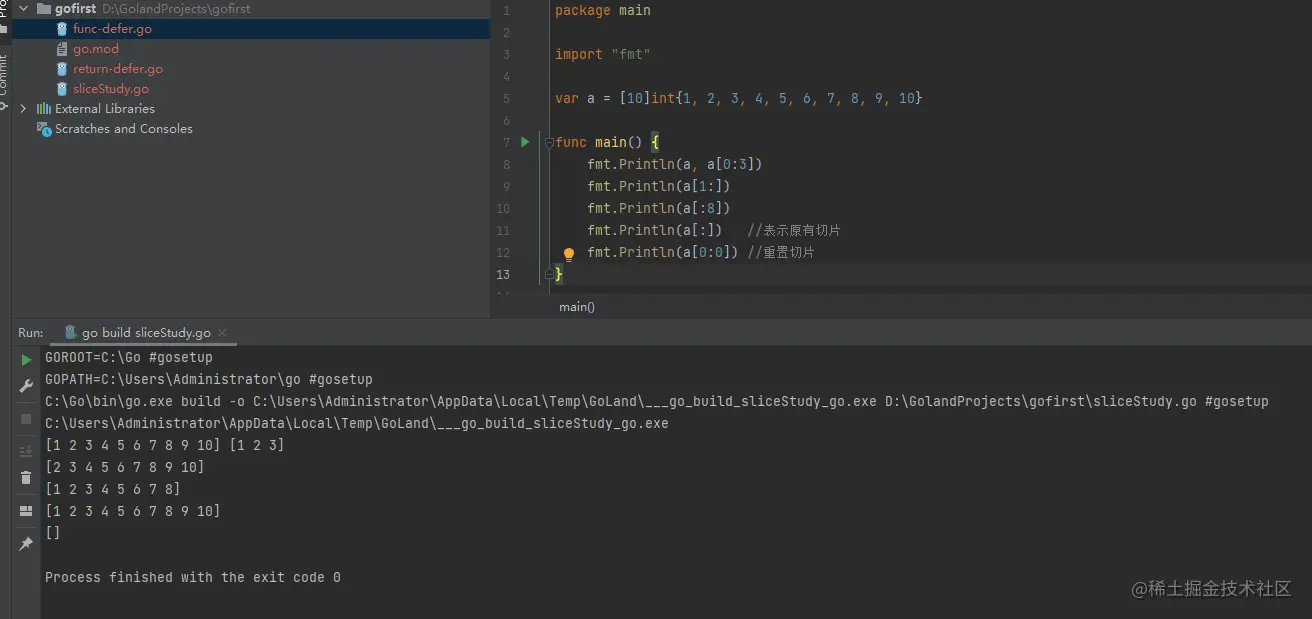Image resolution: width=1312 pixels, height=619 pixels.
Task: Click the gopher icon of func-defer.go
Action: click(x=62, y=29)
